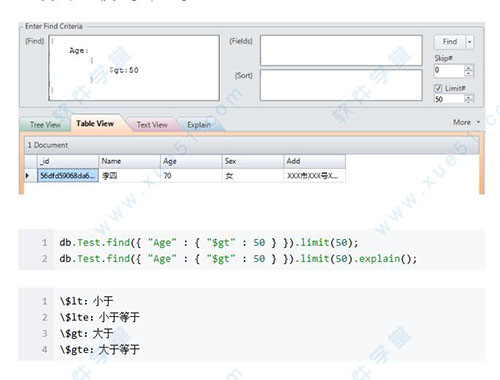The width and height of the screenshot is (500, 380).
Task: Increase the Limit# value with up arrow
Action: [x=468, y=97]
